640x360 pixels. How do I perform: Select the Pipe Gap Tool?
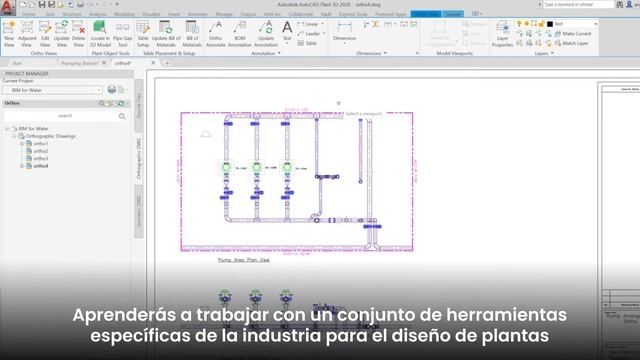pyautogui.click(x=122, y=34)
